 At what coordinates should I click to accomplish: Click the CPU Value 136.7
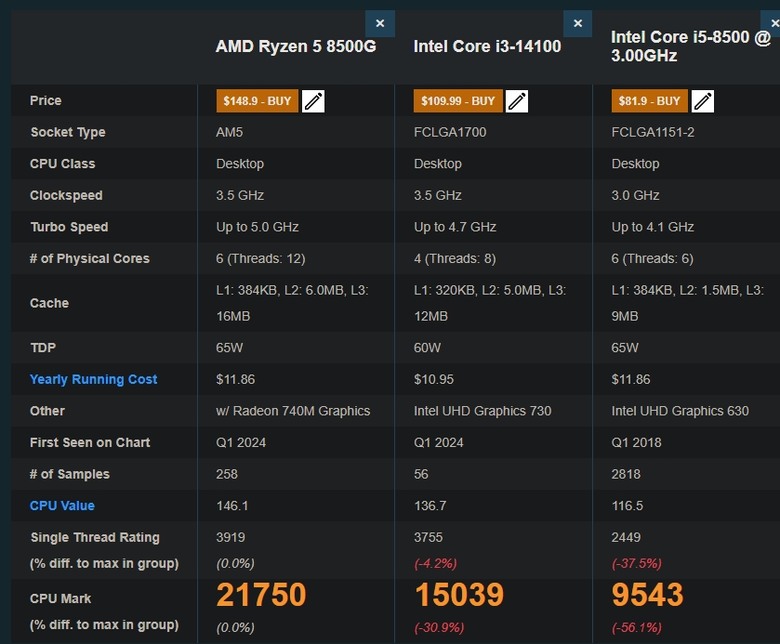click(x=430, y=506)
